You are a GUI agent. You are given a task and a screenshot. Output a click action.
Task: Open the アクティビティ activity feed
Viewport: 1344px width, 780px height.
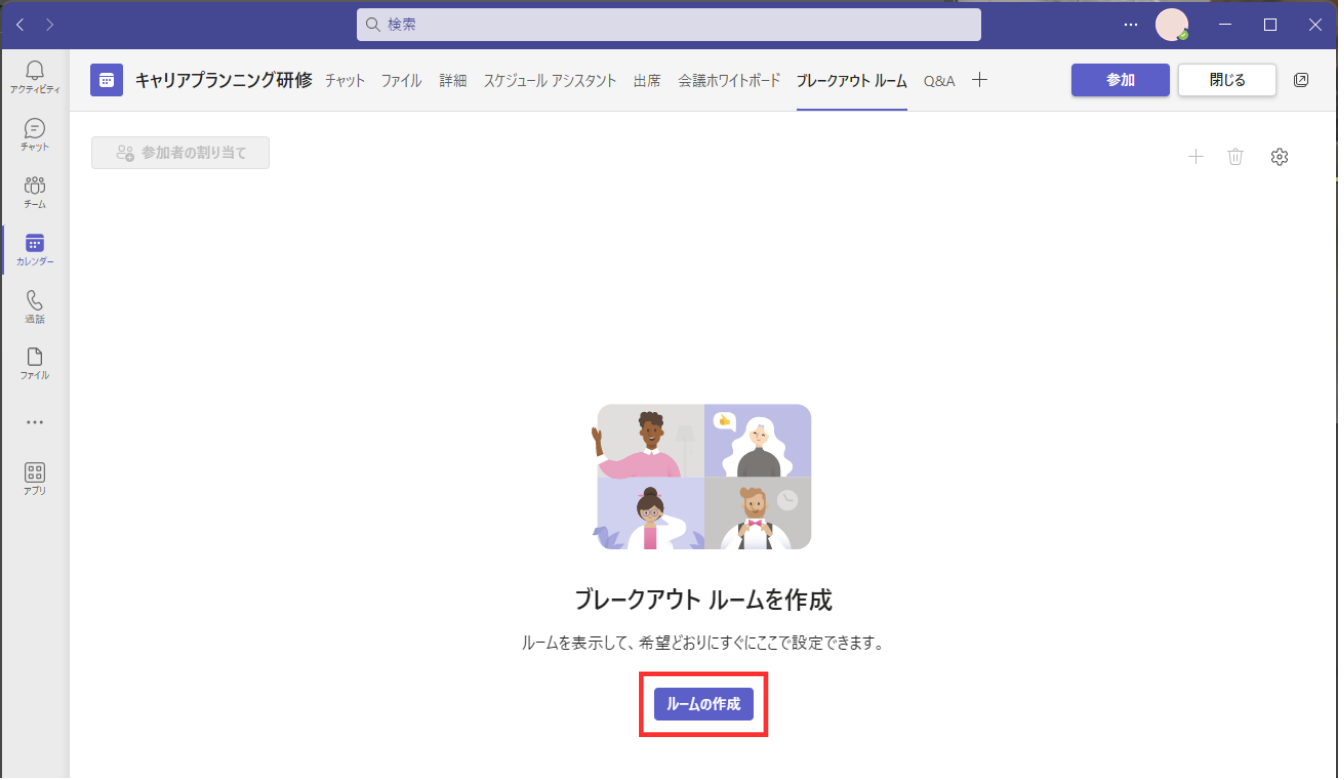click(x=35, y=77)
